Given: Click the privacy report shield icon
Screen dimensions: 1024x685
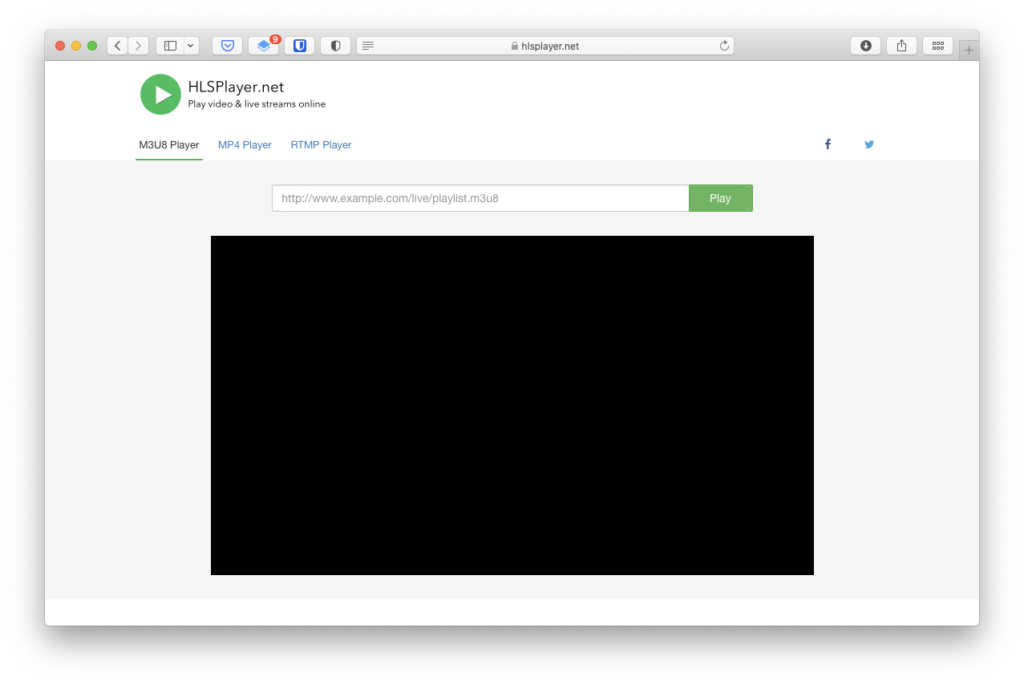Looking at the screenshot, I should click(x=336, y=46).
